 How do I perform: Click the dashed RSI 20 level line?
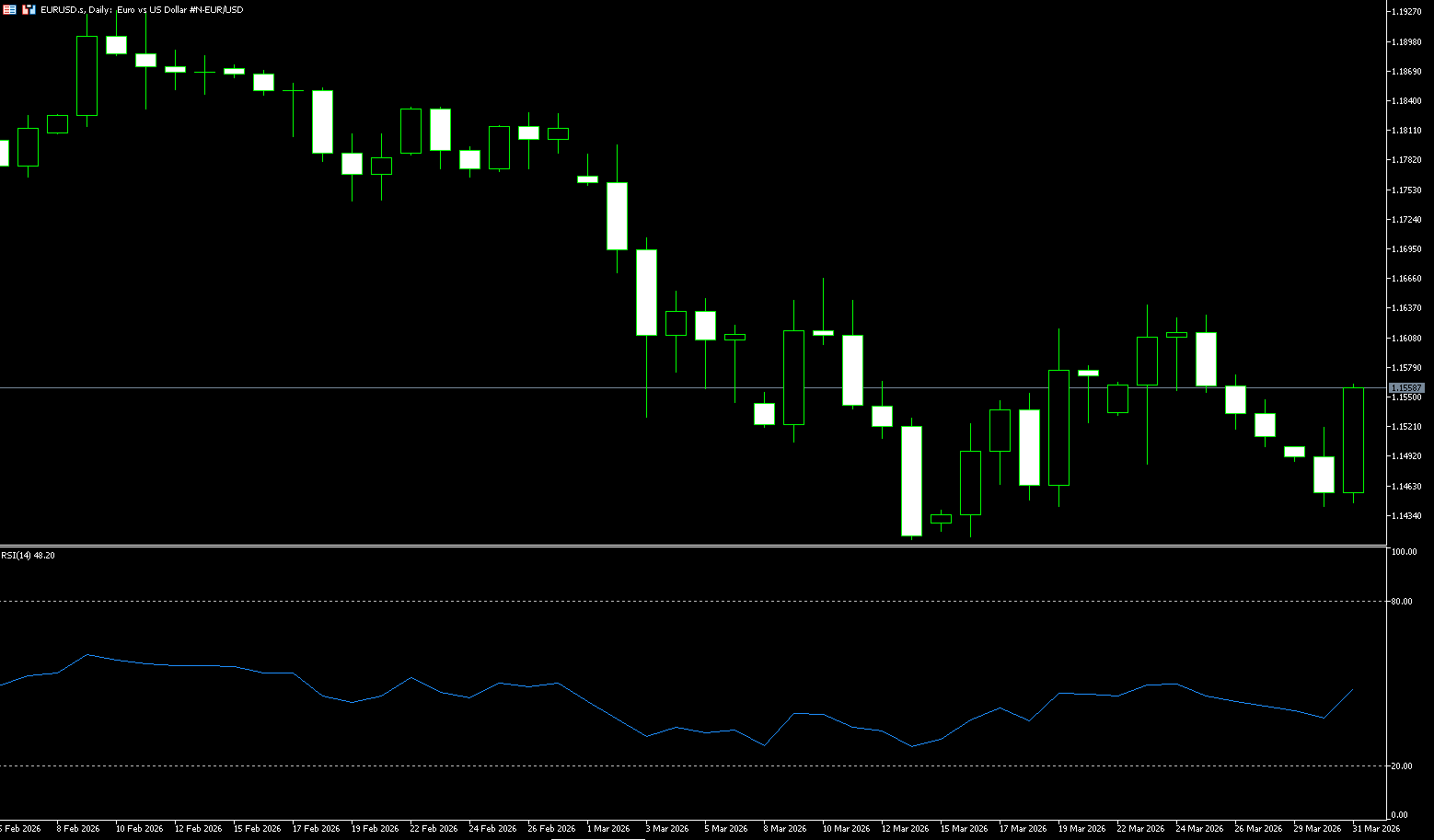point(690,765)
